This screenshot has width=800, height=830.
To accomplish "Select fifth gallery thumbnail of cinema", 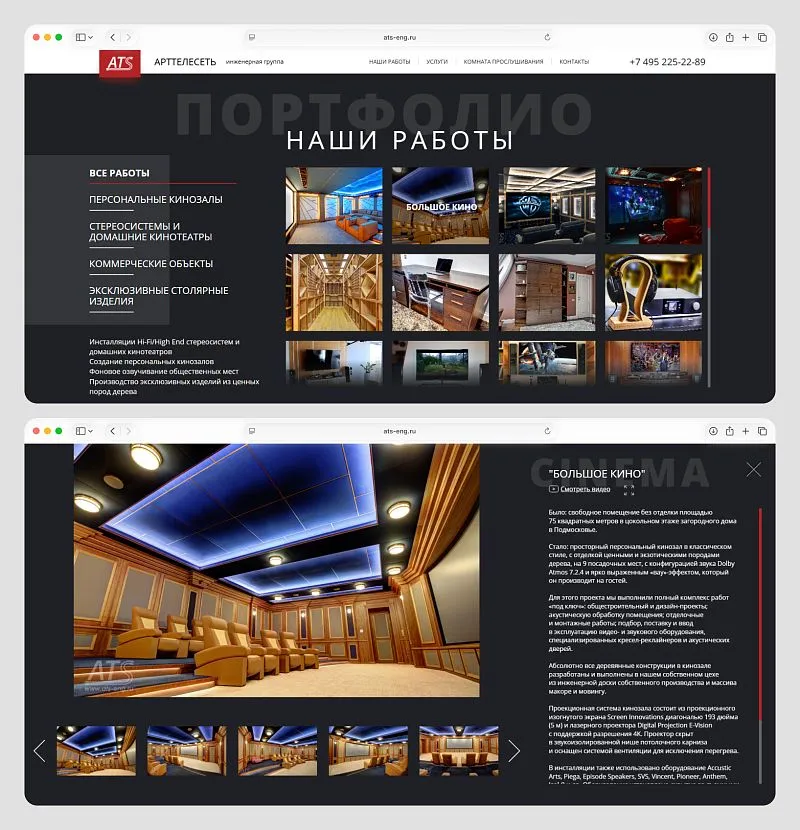I will [459, 751].
